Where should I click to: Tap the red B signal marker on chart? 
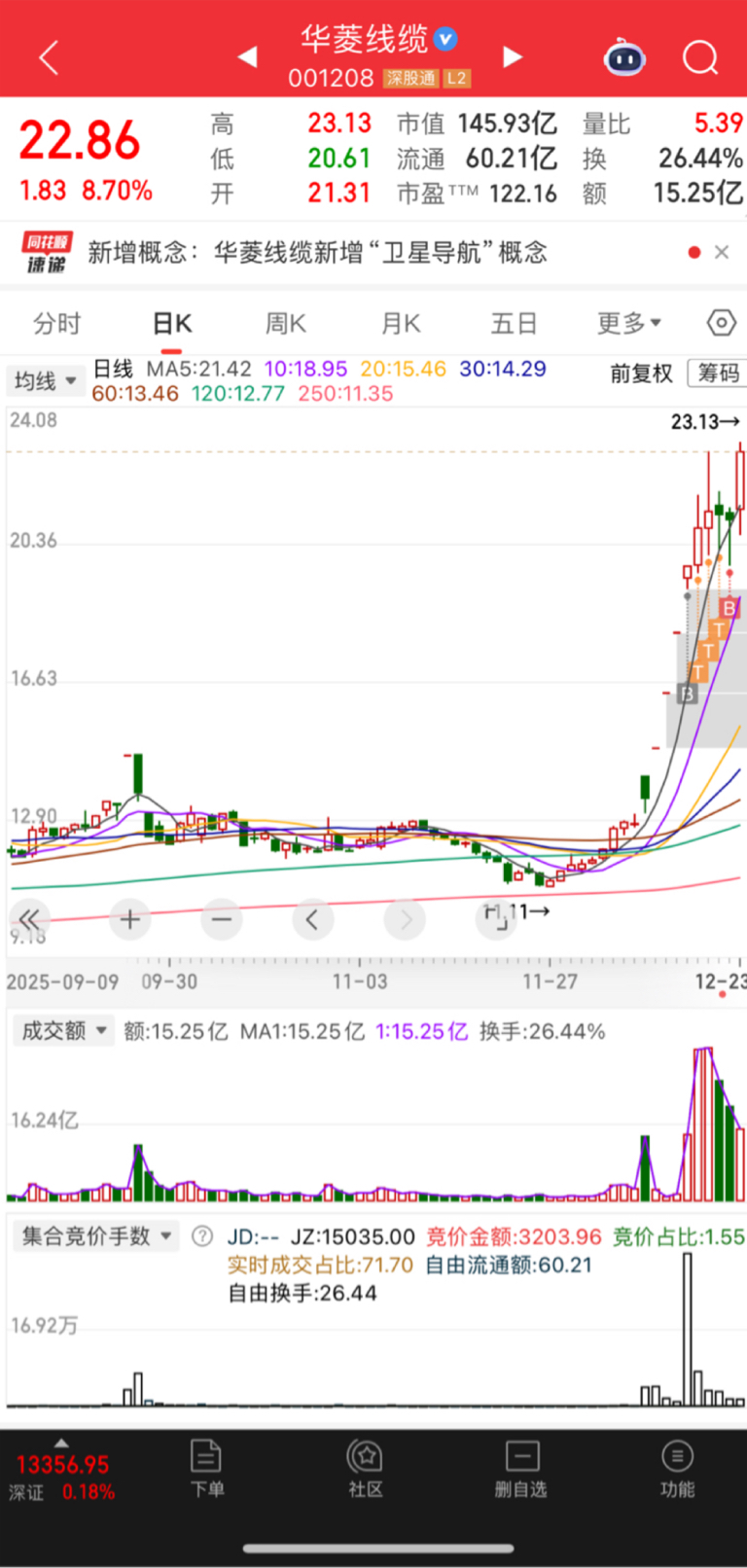[729, 609]
